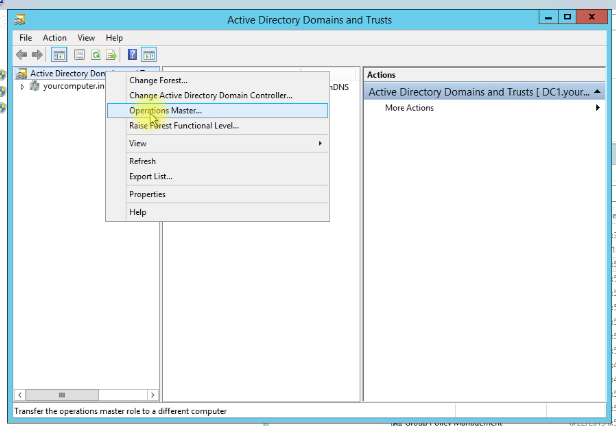Click the tree pane right scroll arrow
This screenshot has width=616, height=426.
(x=152, y=395)
